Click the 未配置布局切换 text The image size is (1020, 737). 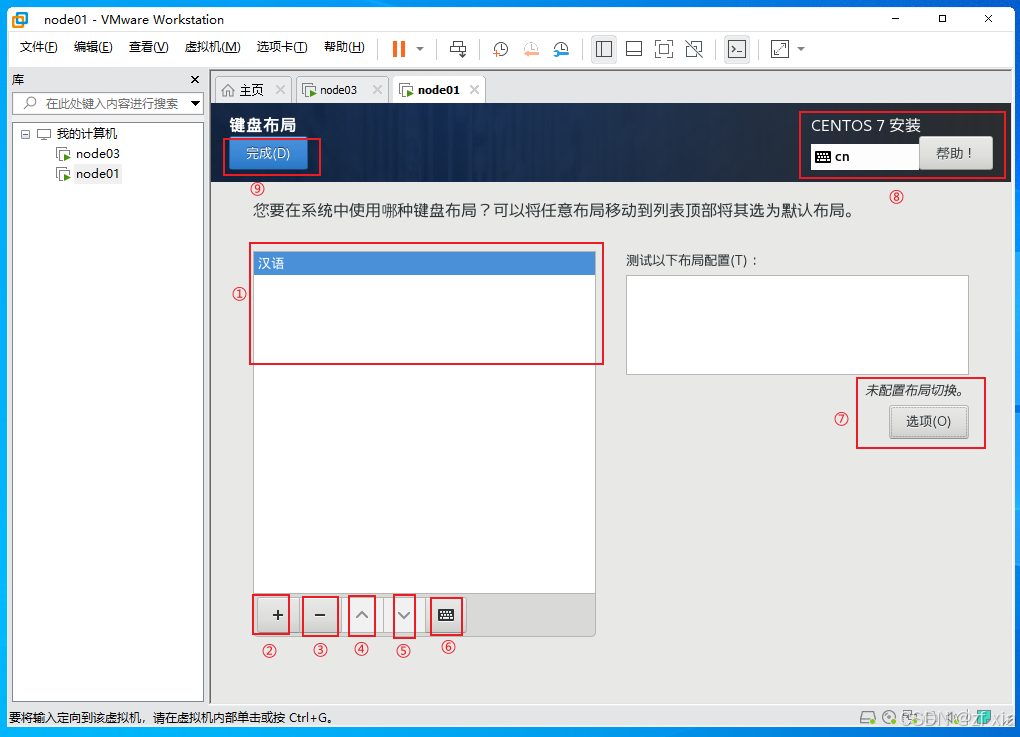coord(915,390)
